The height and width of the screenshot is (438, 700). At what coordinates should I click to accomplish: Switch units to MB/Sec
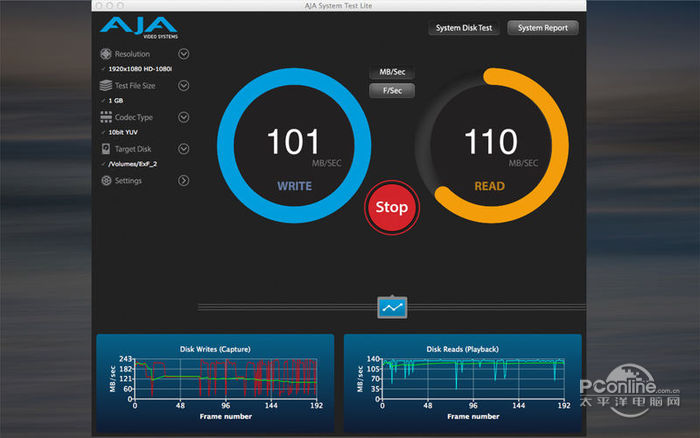pyautogui.click(x=392, y=73)
